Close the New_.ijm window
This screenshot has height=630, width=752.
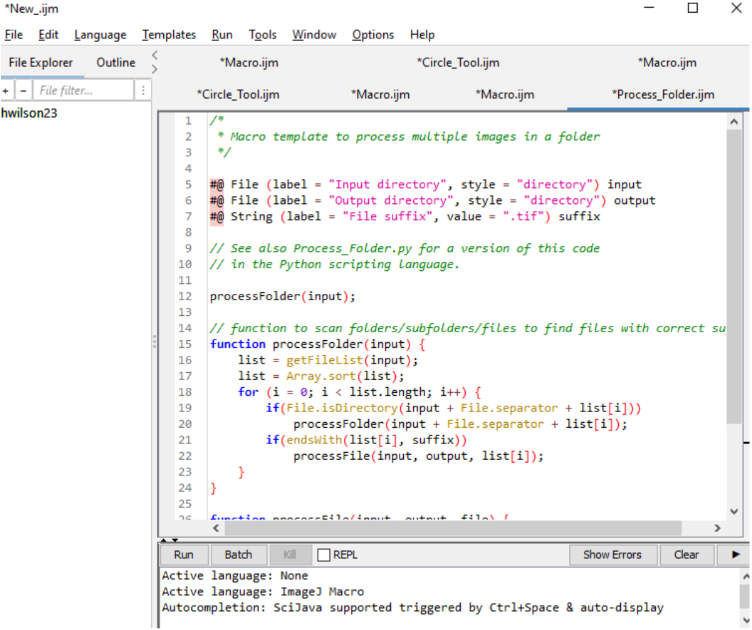tap(736, 8)
